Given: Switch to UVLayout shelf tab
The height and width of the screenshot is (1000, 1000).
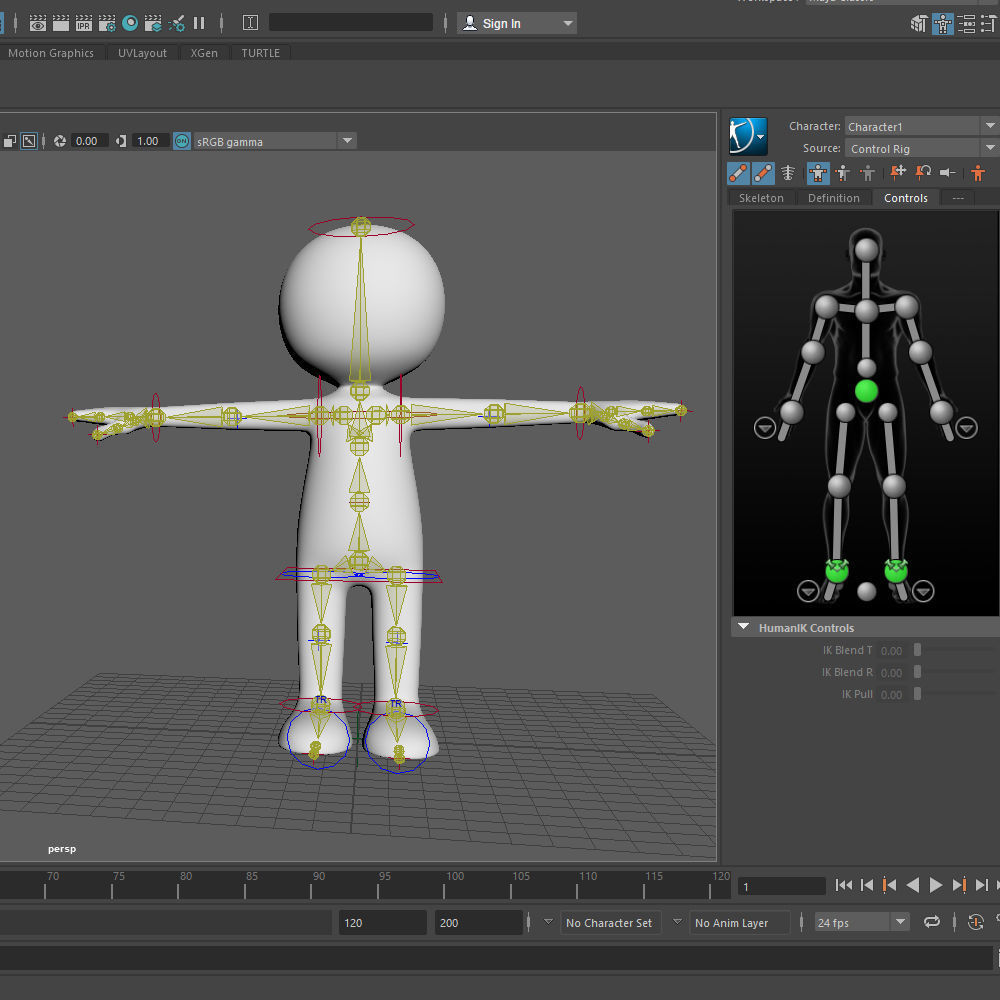Looking at the screenshot, I should coord(142,53).
